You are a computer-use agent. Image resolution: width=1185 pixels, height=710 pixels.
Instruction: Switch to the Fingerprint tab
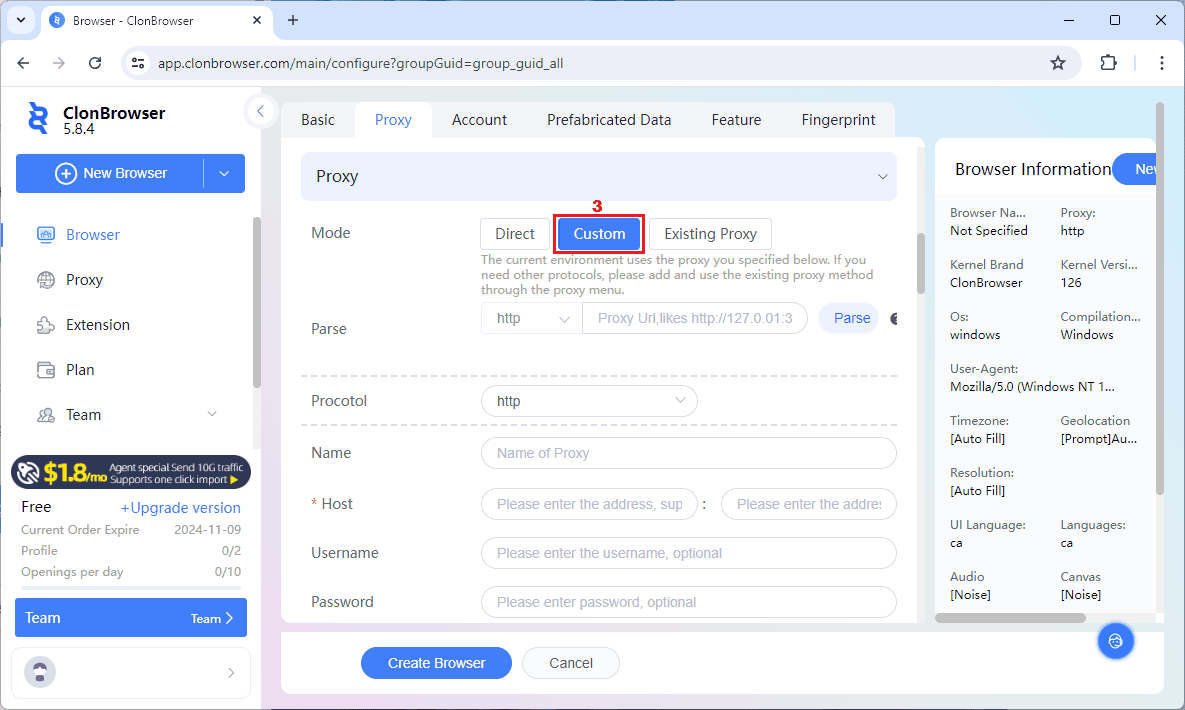click(x=838, y=120)
